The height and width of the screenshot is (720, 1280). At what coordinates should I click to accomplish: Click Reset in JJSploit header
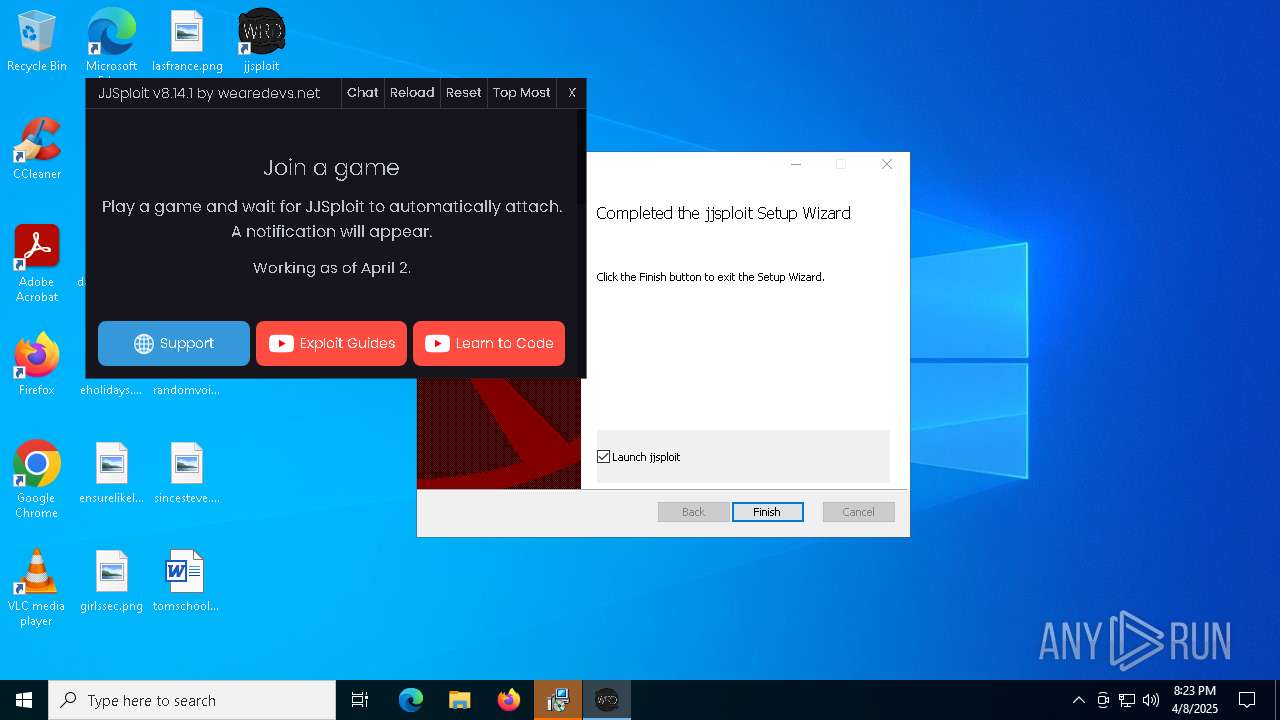click(x=463, y=93)
